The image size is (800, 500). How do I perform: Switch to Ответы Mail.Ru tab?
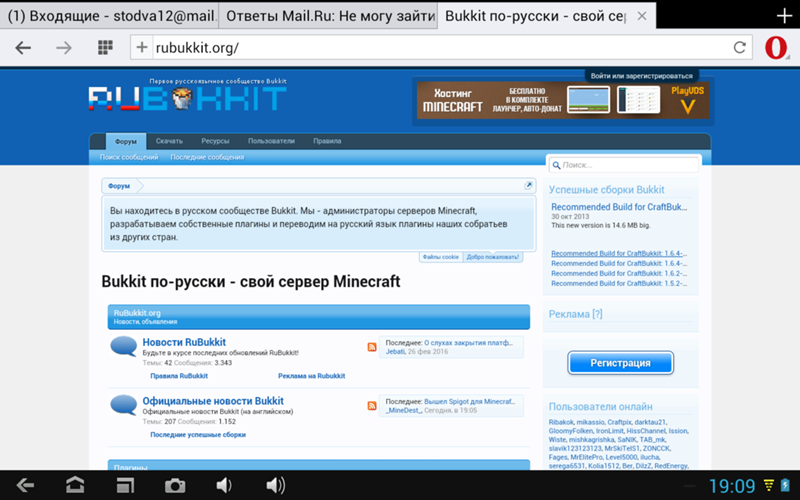328,16
